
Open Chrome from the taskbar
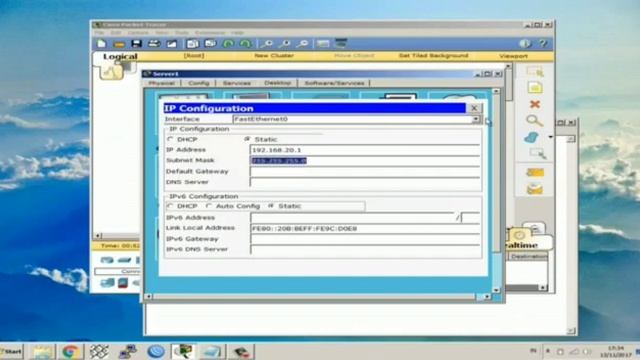(x=70, y=351)
